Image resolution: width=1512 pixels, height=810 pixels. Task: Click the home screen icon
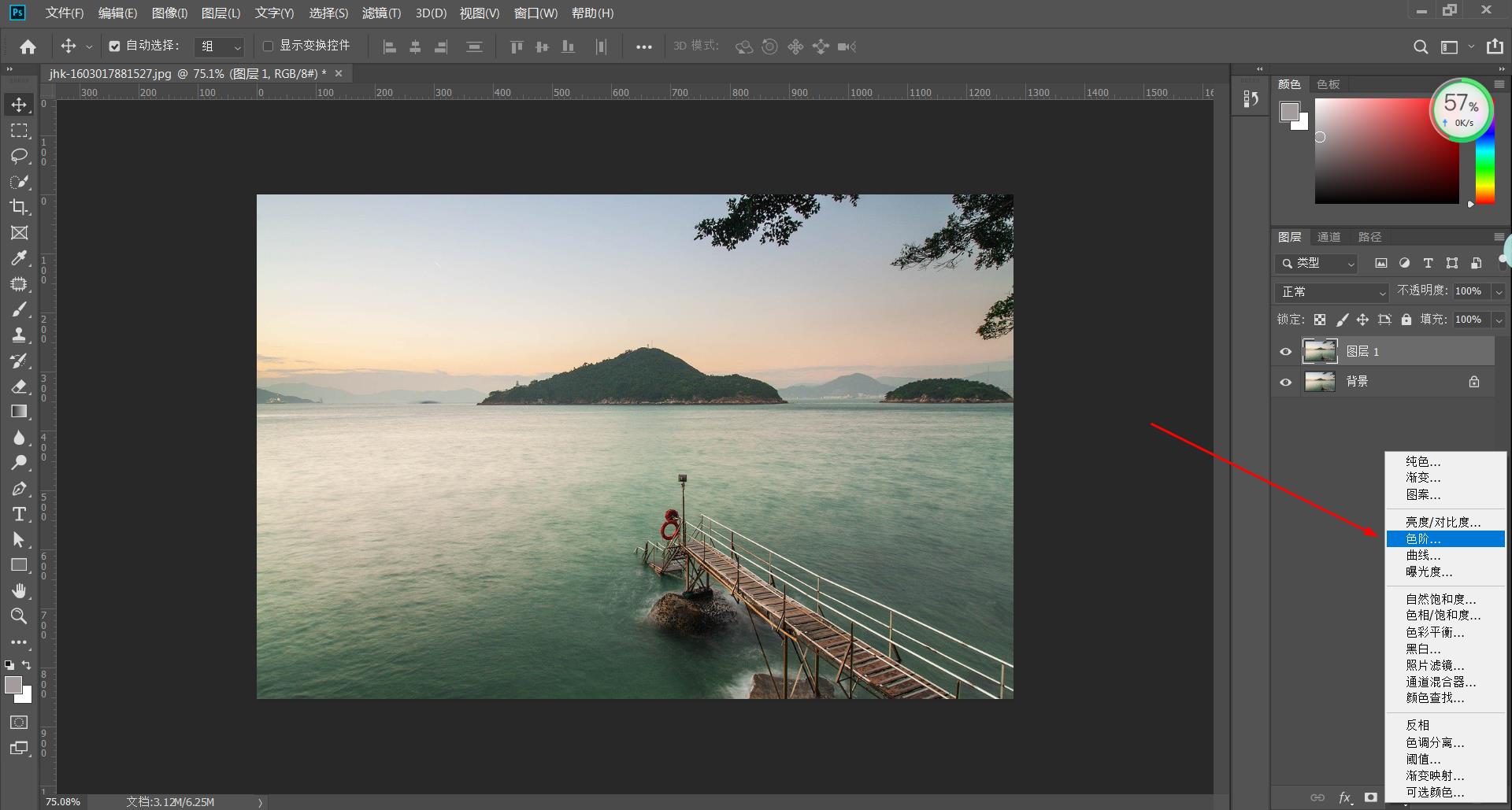point(28,47)
